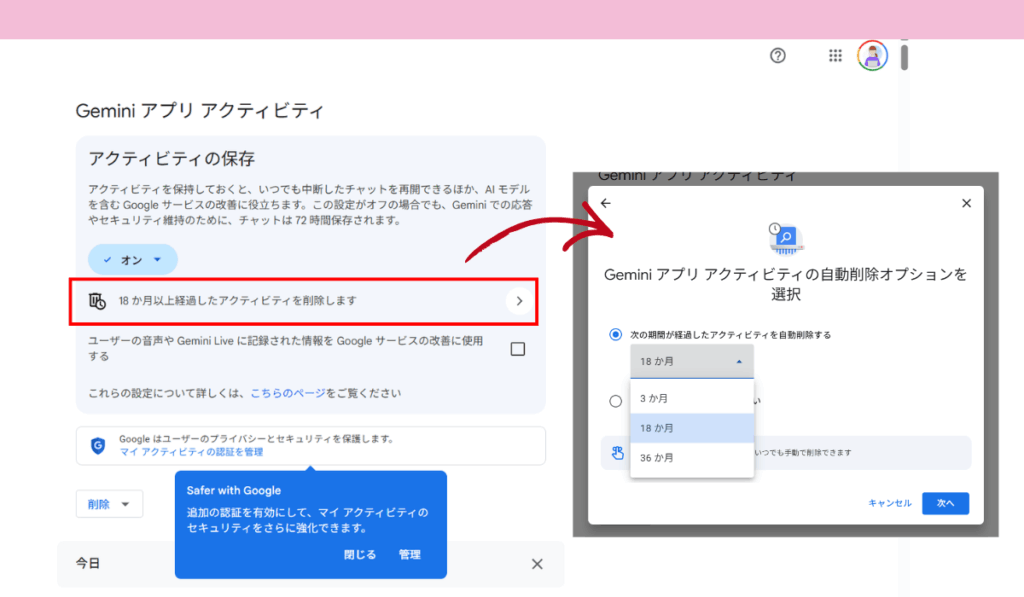Open the Help question mark icon
The image size is (1024, 597).
click(x=778, y=56)
